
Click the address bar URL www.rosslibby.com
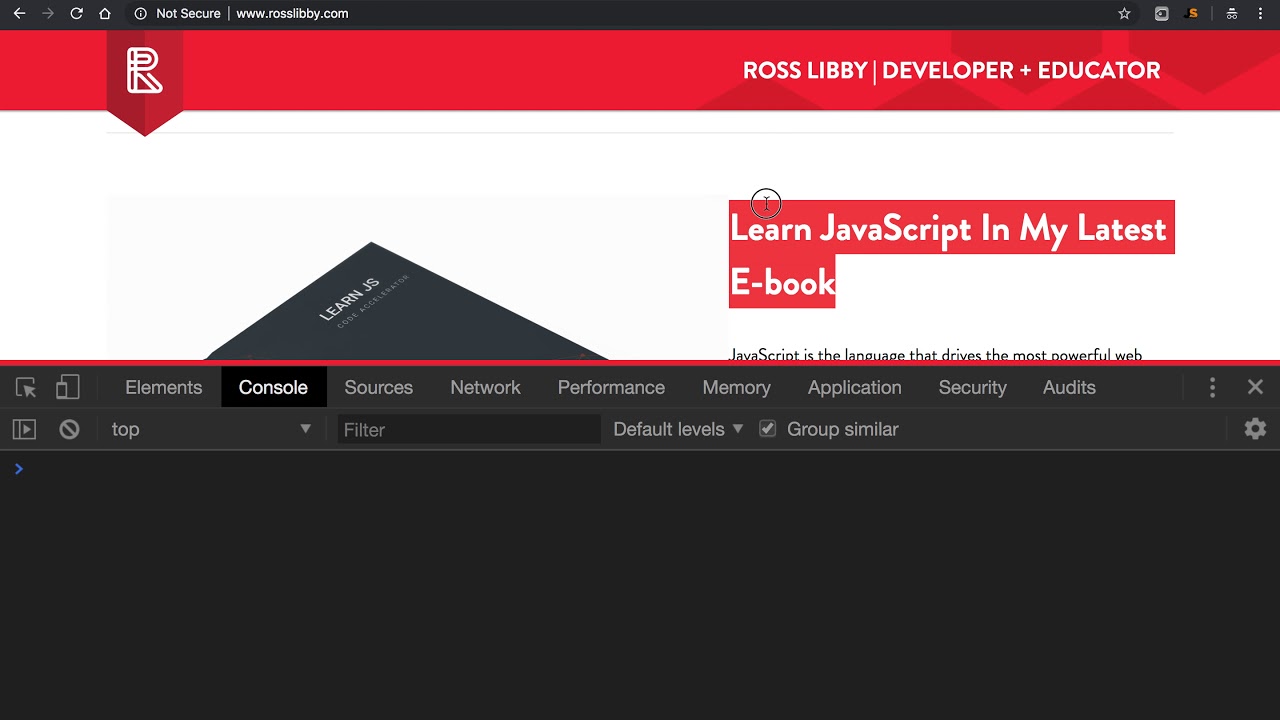point(292,14)
